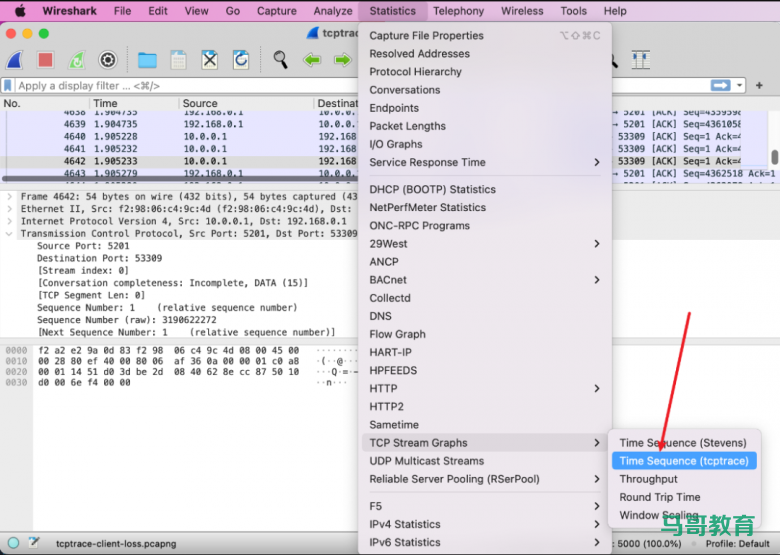
Task: Collapse the Transmission Control Protocol section
Action: click(x=10, y=233)
